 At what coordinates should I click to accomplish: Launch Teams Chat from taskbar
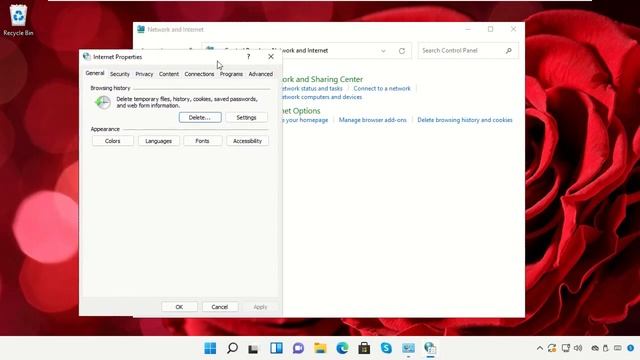(x=298, y=348)
